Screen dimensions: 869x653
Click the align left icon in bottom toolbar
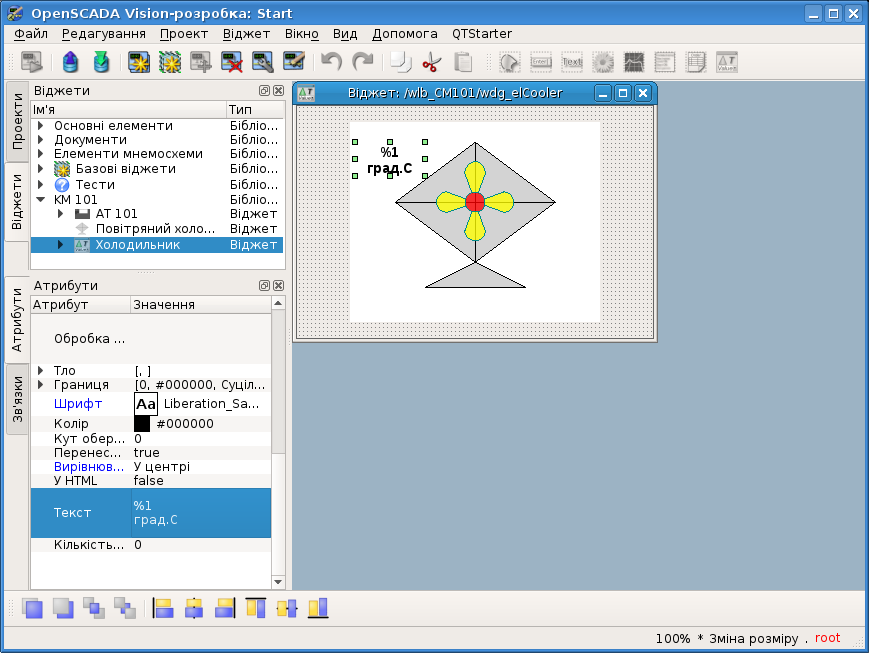tap(163, 608)
